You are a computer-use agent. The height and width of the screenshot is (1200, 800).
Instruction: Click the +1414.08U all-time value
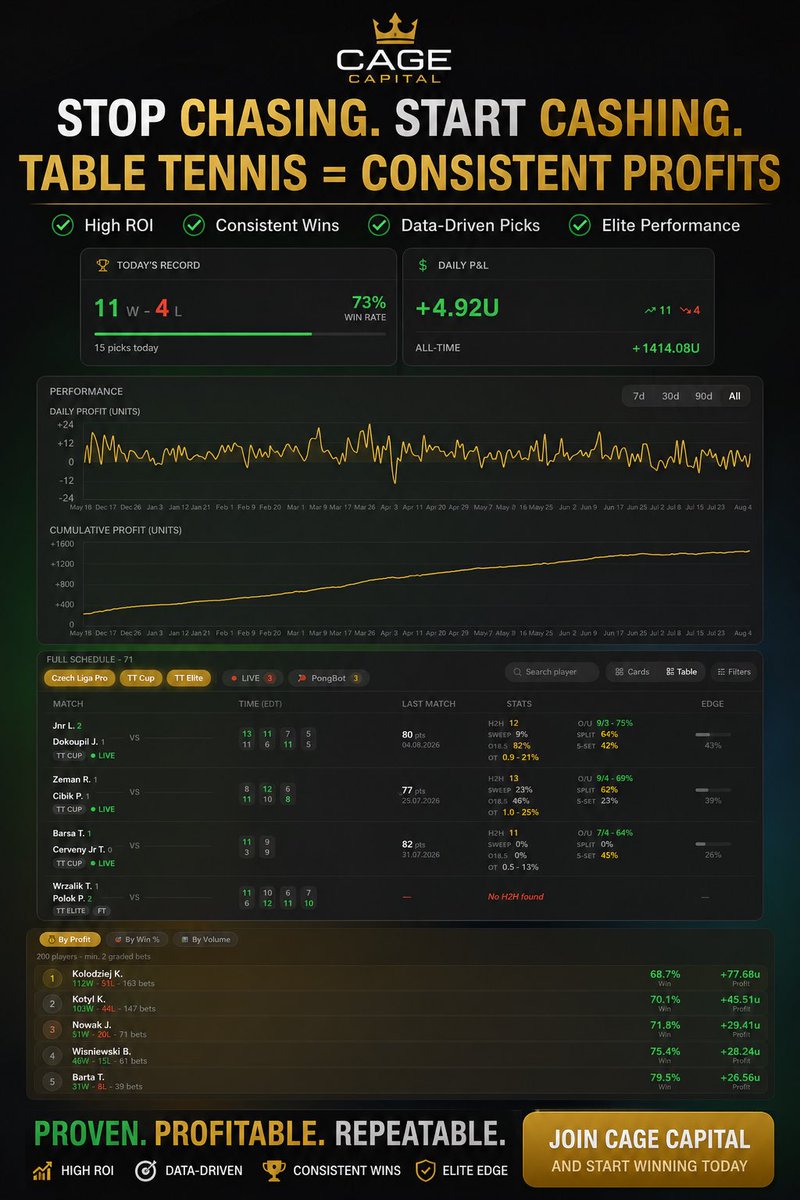[x=666, y=349]
